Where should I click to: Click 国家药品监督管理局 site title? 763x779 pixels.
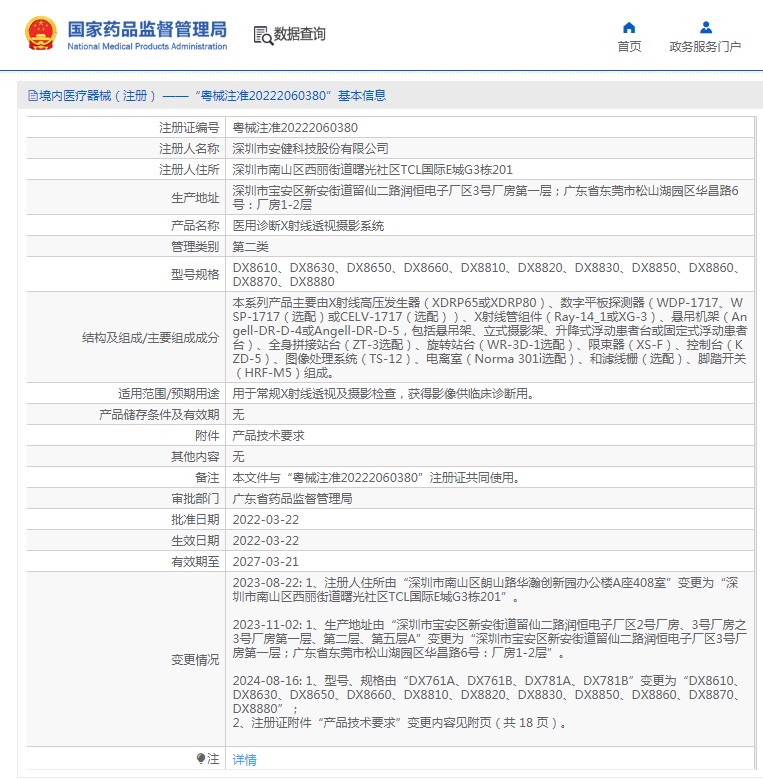tap(147, 29)
